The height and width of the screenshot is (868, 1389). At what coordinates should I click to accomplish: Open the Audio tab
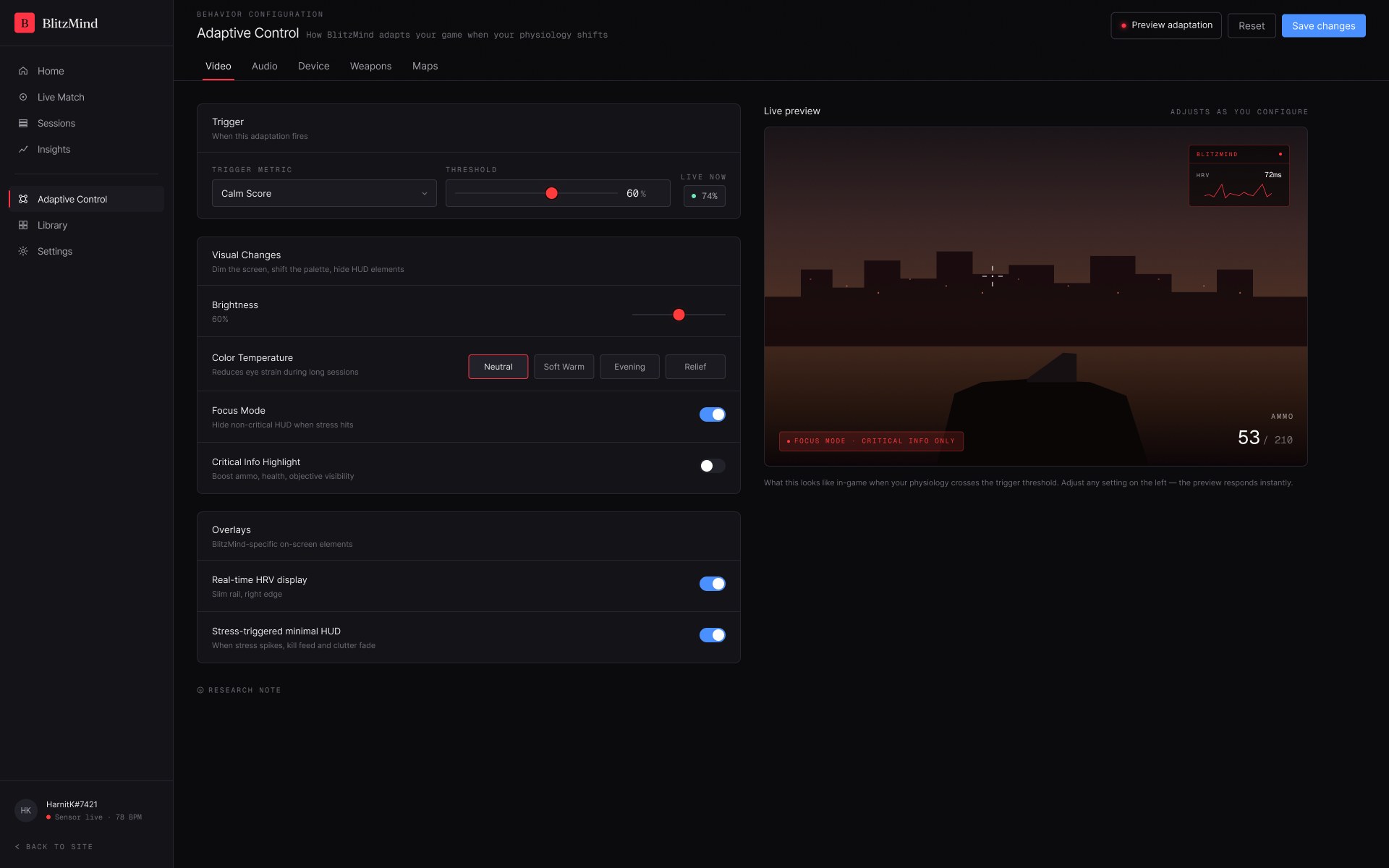click(265, 66)
